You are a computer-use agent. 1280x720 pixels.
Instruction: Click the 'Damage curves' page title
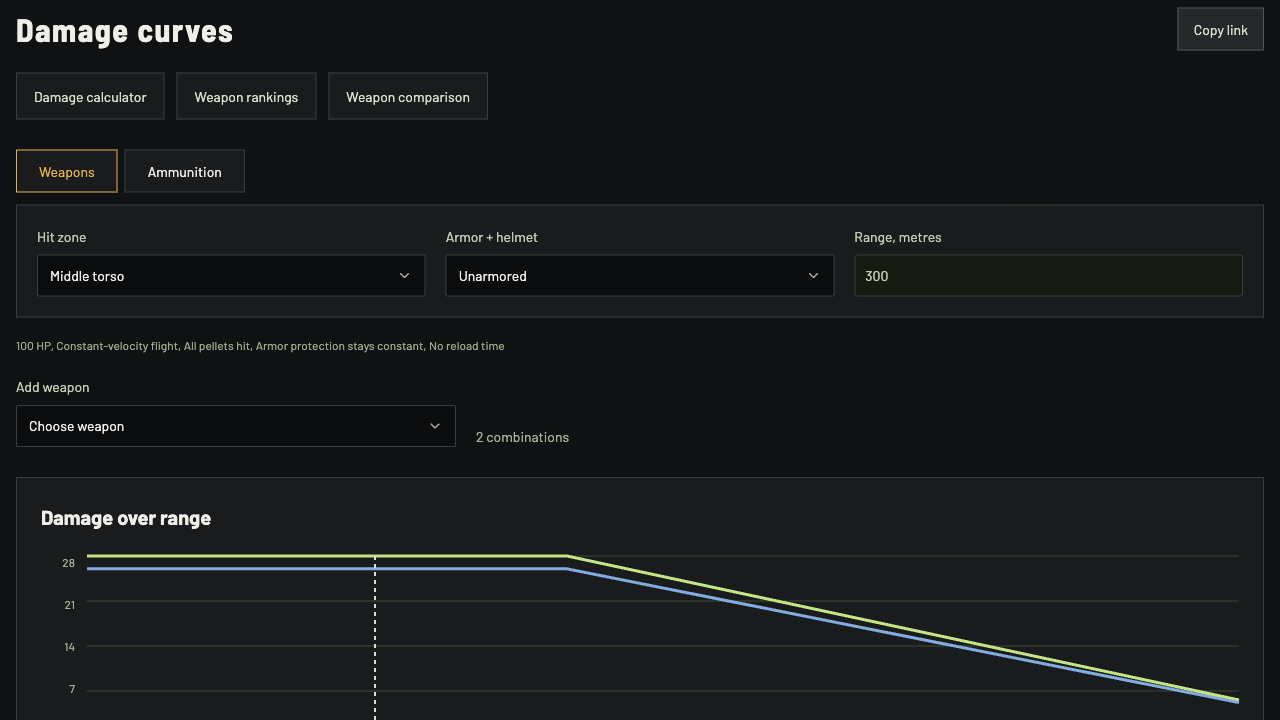point(125,31)
